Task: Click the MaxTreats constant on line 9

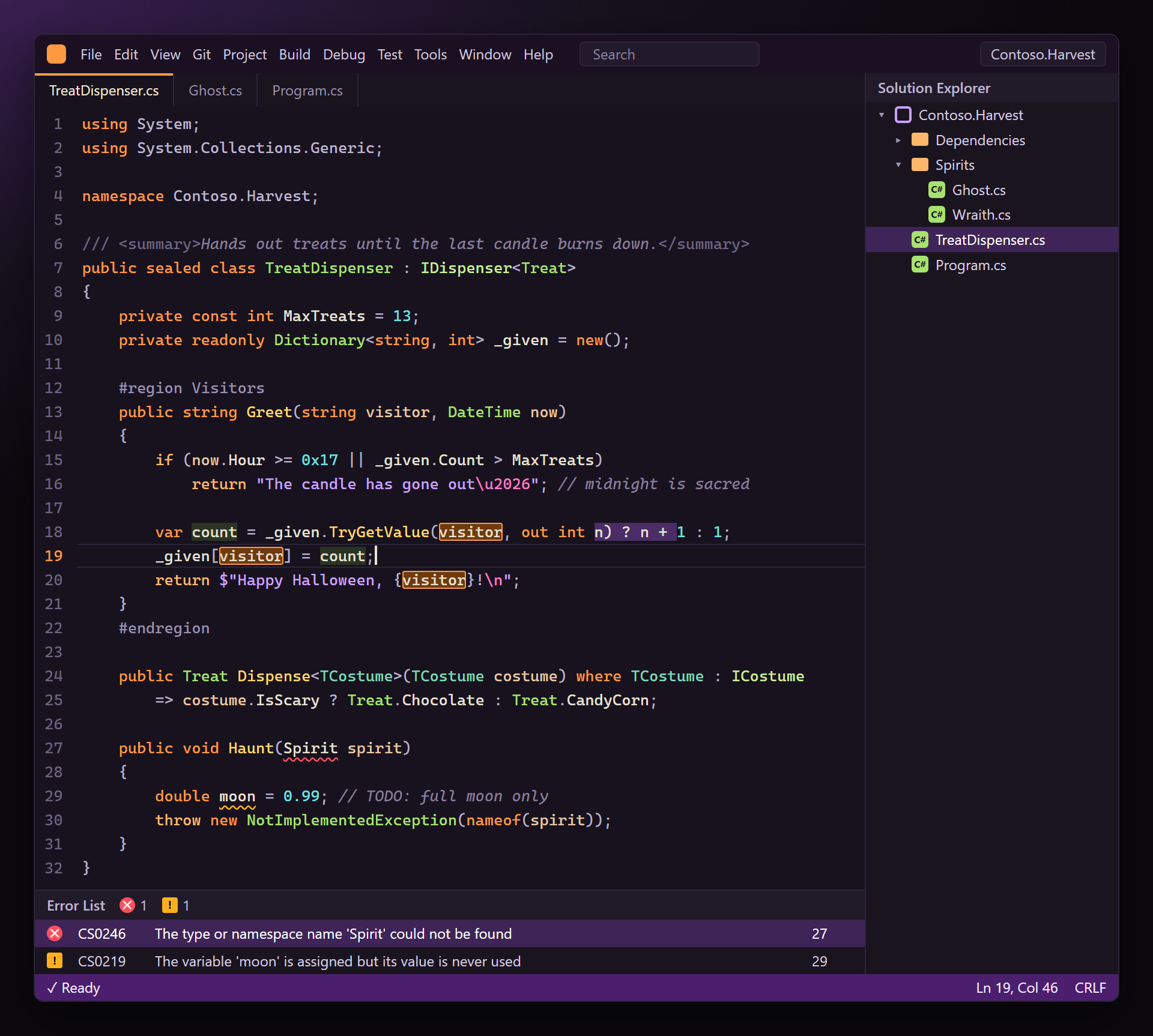Action: [x=324, y=316]
